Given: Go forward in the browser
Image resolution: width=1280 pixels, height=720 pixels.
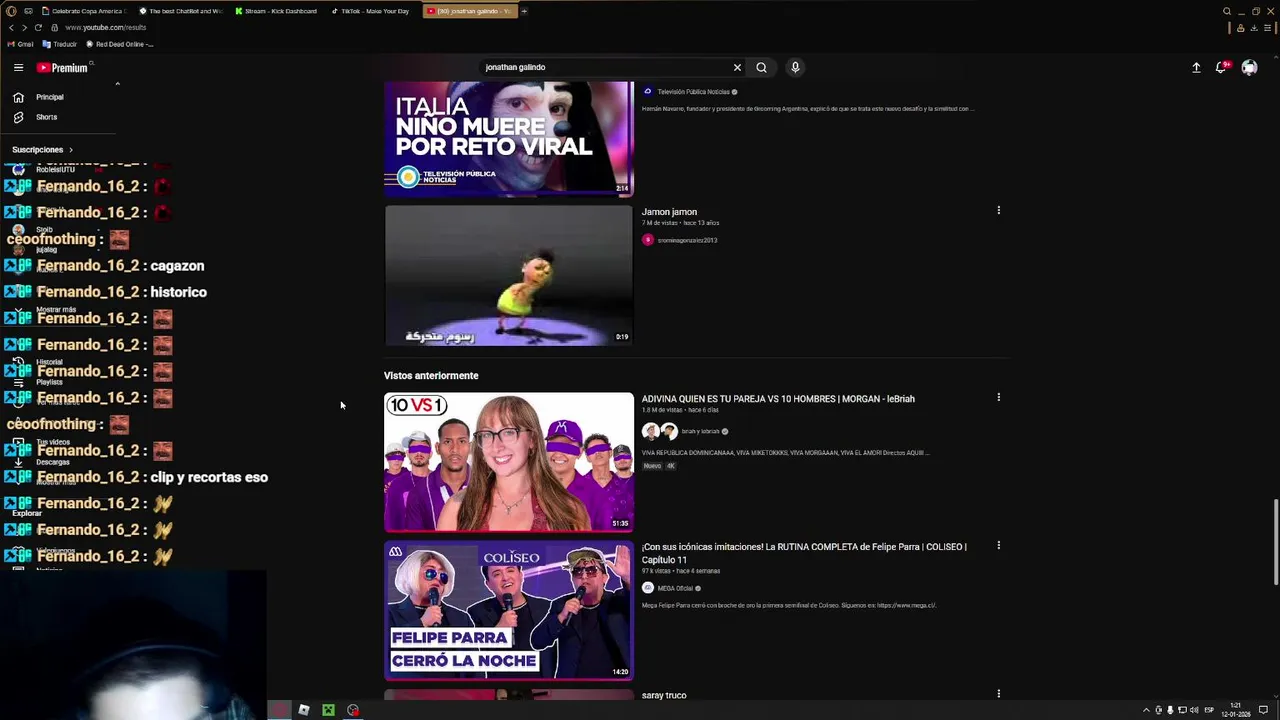Looking at the screenshot, I should click(24, 28).
